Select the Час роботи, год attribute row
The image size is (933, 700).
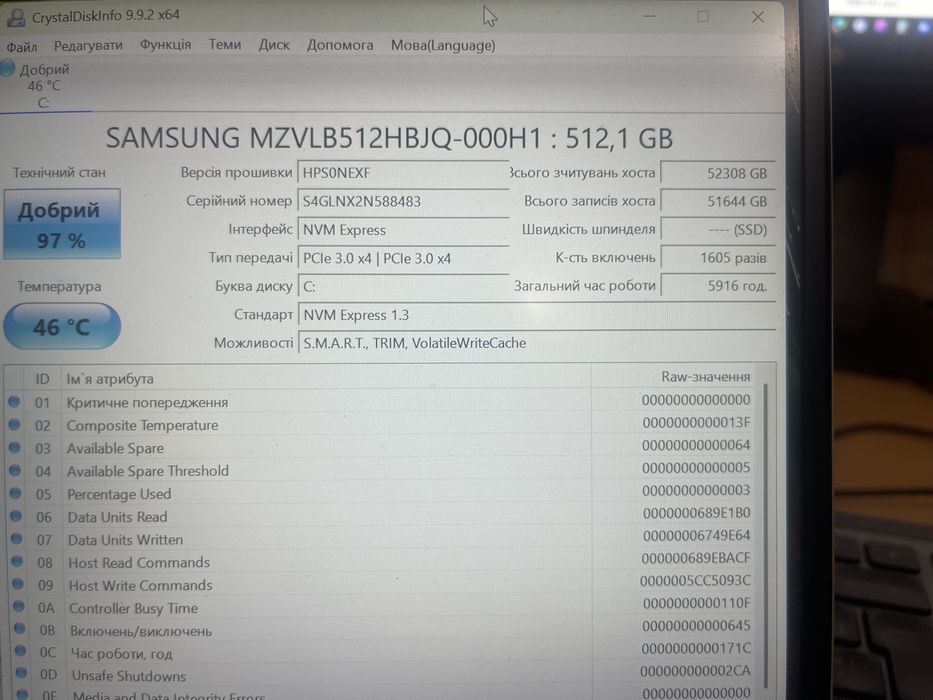tap(381, 651)
